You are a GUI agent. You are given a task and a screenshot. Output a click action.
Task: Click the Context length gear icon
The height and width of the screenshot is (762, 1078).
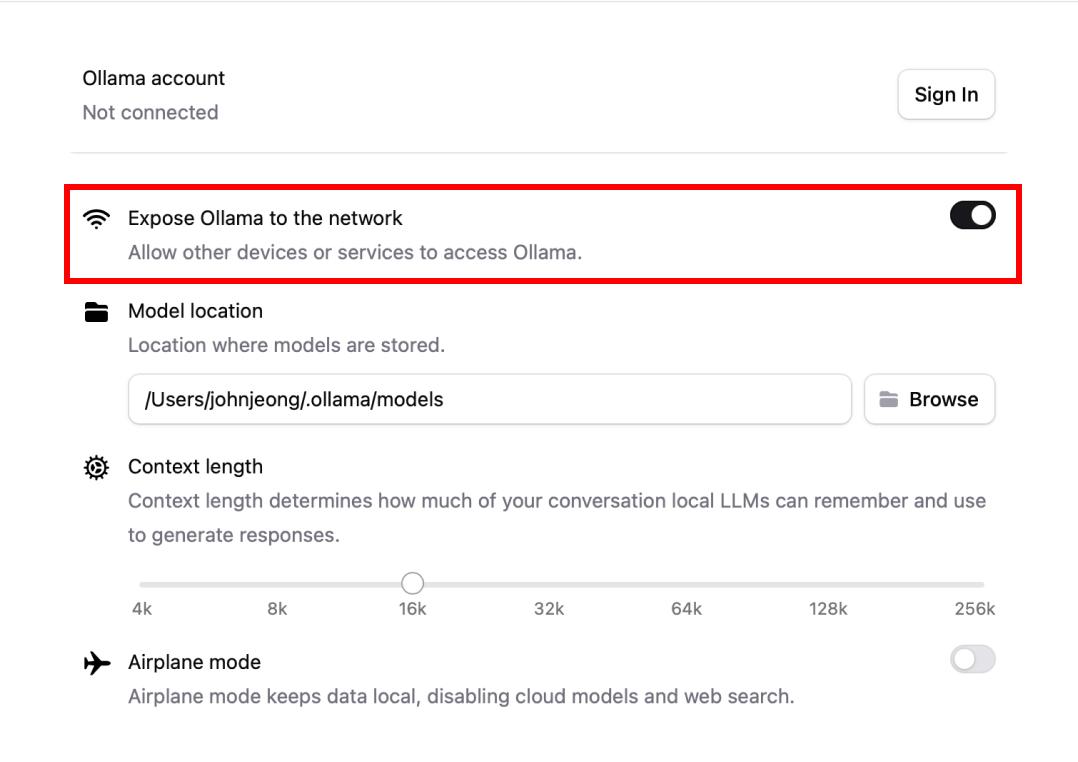click(96, 467)
